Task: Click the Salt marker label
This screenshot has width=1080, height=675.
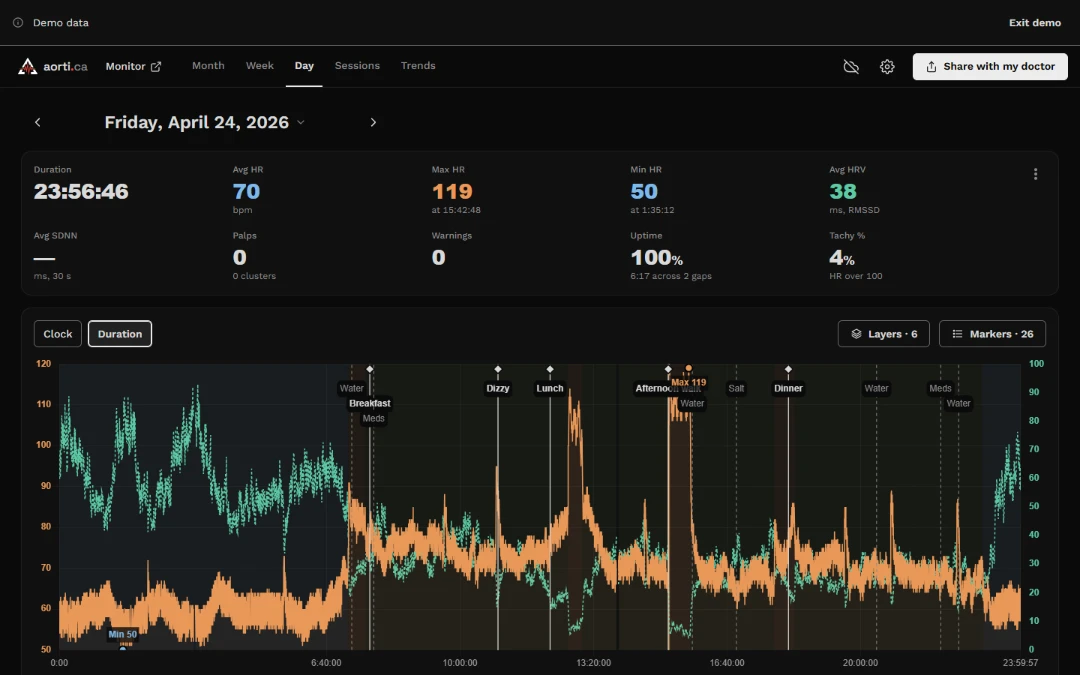Action: 736,388
